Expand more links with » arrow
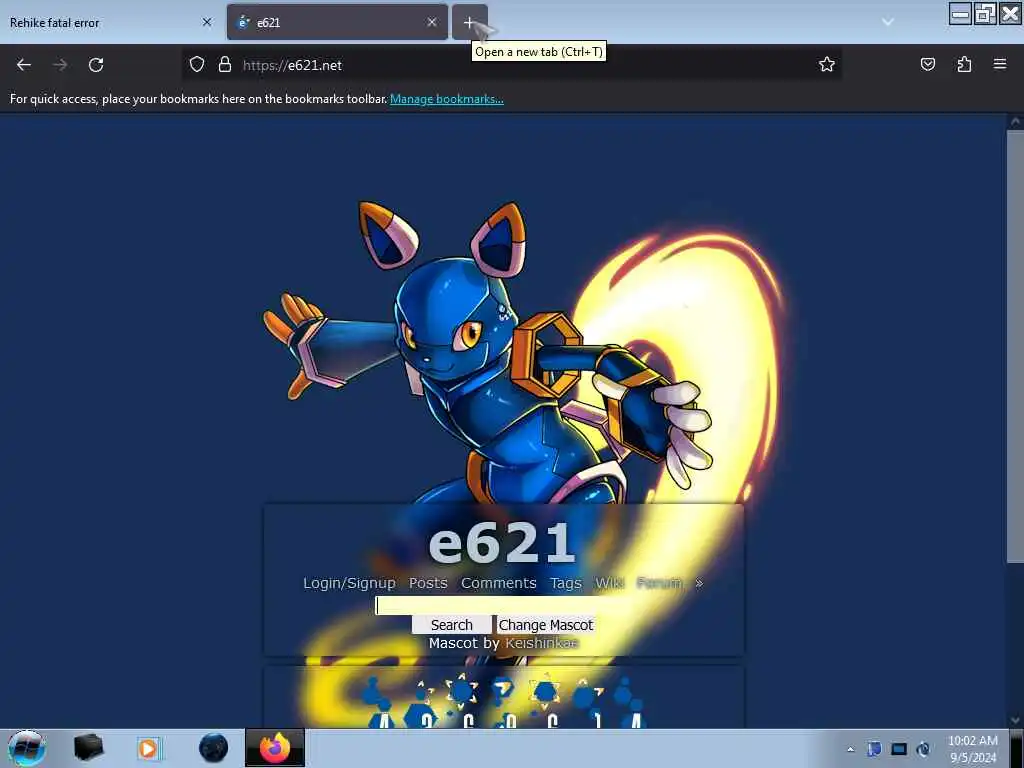This screenshot has width=1024, height=768. tap(699, 583)
